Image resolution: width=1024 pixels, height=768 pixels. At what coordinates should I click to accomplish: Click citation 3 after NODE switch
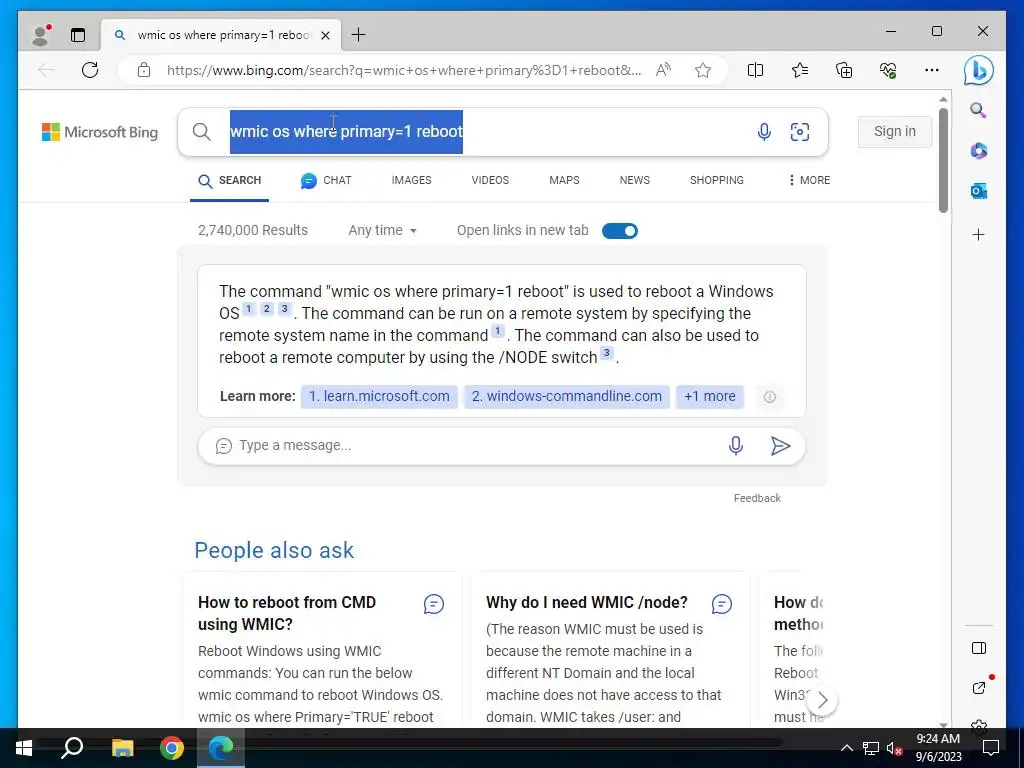tap(607, 353)
